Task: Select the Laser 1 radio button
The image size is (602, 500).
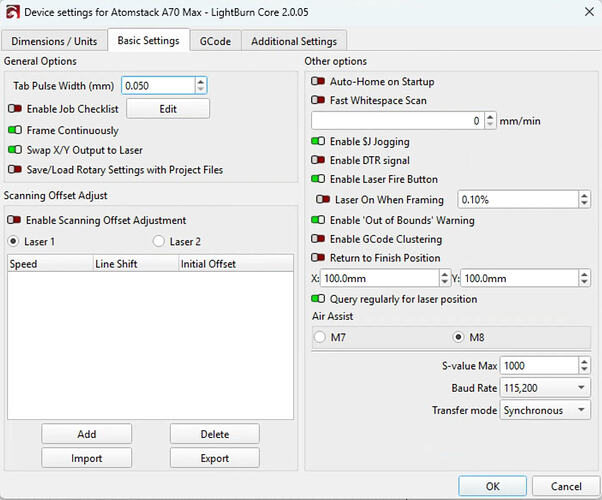Action: 13,242
